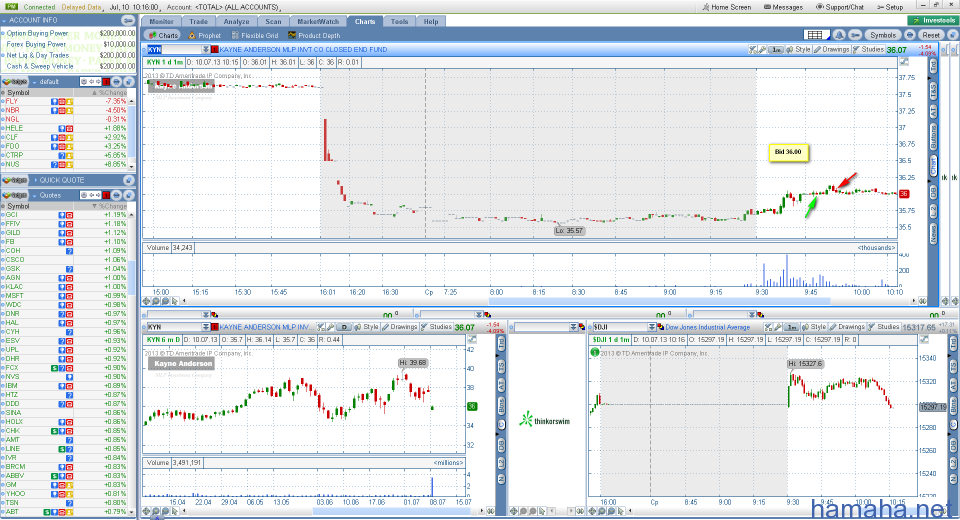Open the chart grid layout selector
The width and height of the screenshot is (960, 520).
pos(815,35)
